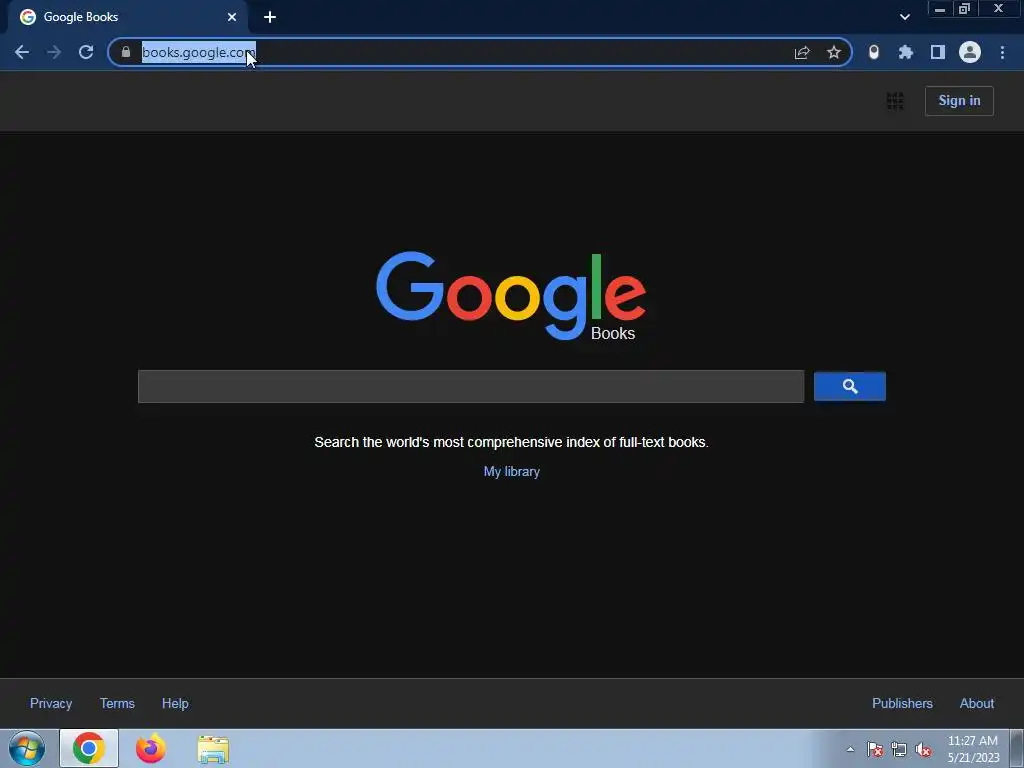Open the mouse-shaped extension icon
This screenshot has width=1024, height=768.
(874, 52)
